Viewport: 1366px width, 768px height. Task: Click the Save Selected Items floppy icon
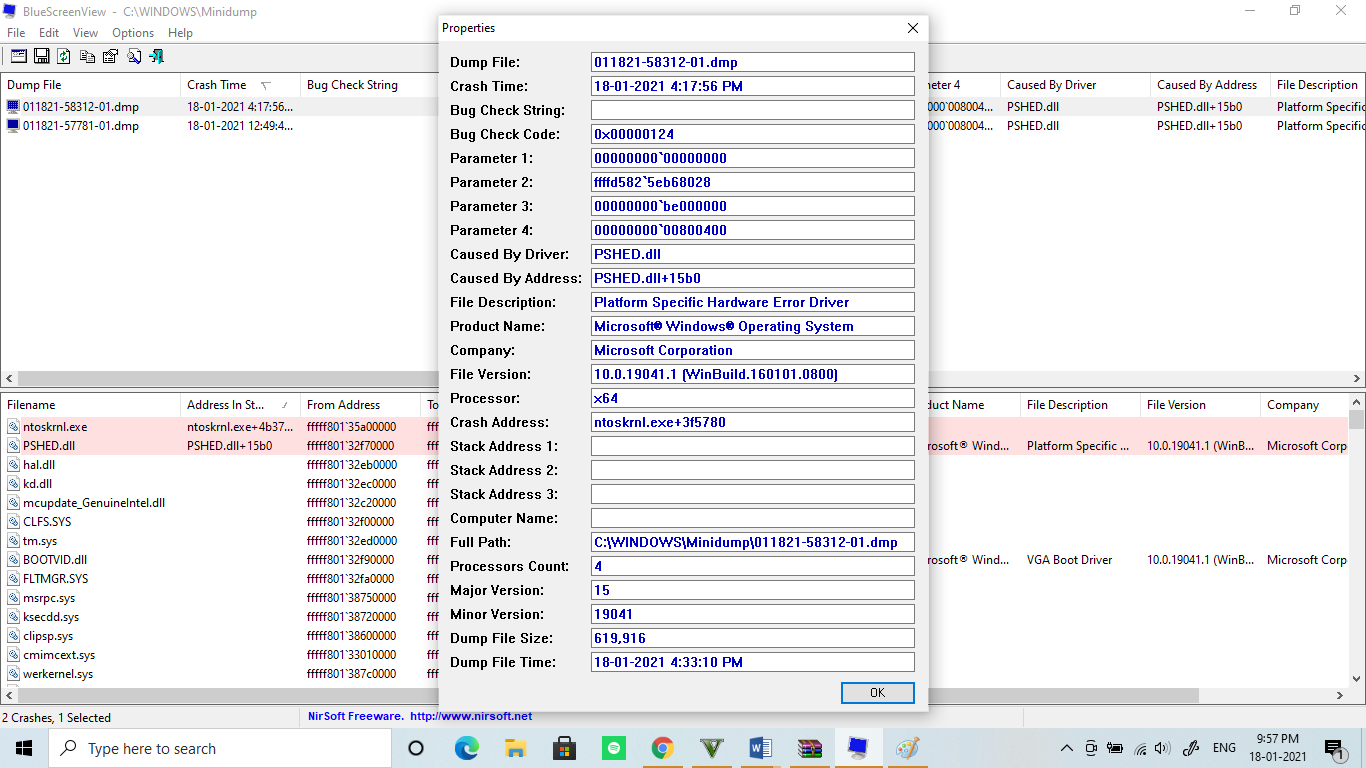[42, 57]
